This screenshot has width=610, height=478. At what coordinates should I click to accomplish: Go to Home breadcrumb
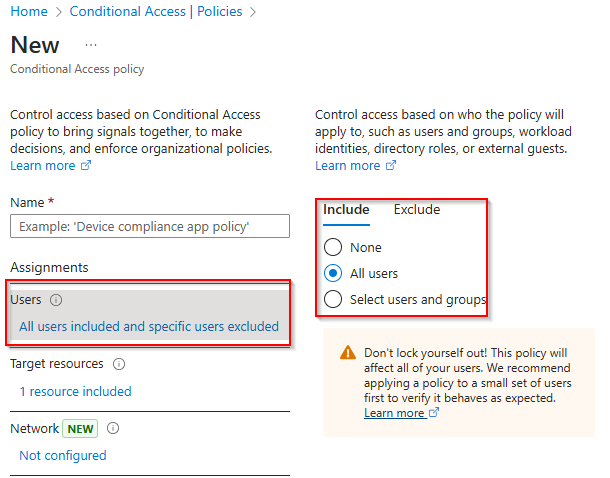click(28, 12)
